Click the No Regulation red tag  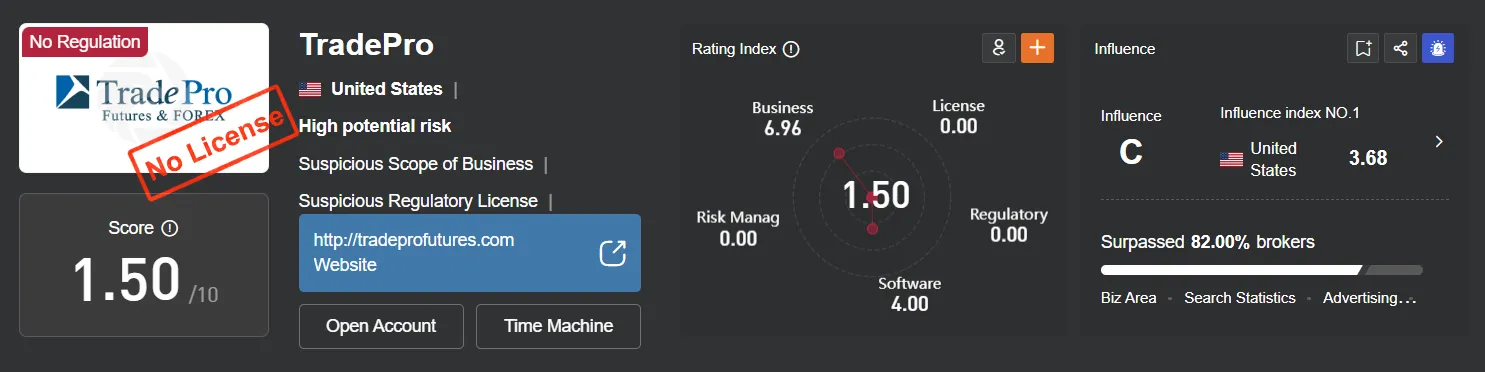point(84,42)
